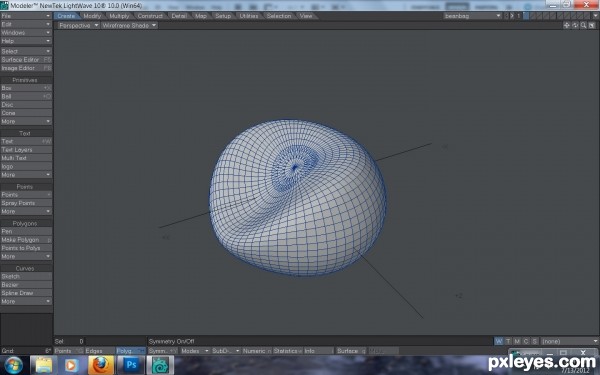Go to previous layer bank arrow
Viewport: 600px width, 375px height.
[x=507, y=16]
